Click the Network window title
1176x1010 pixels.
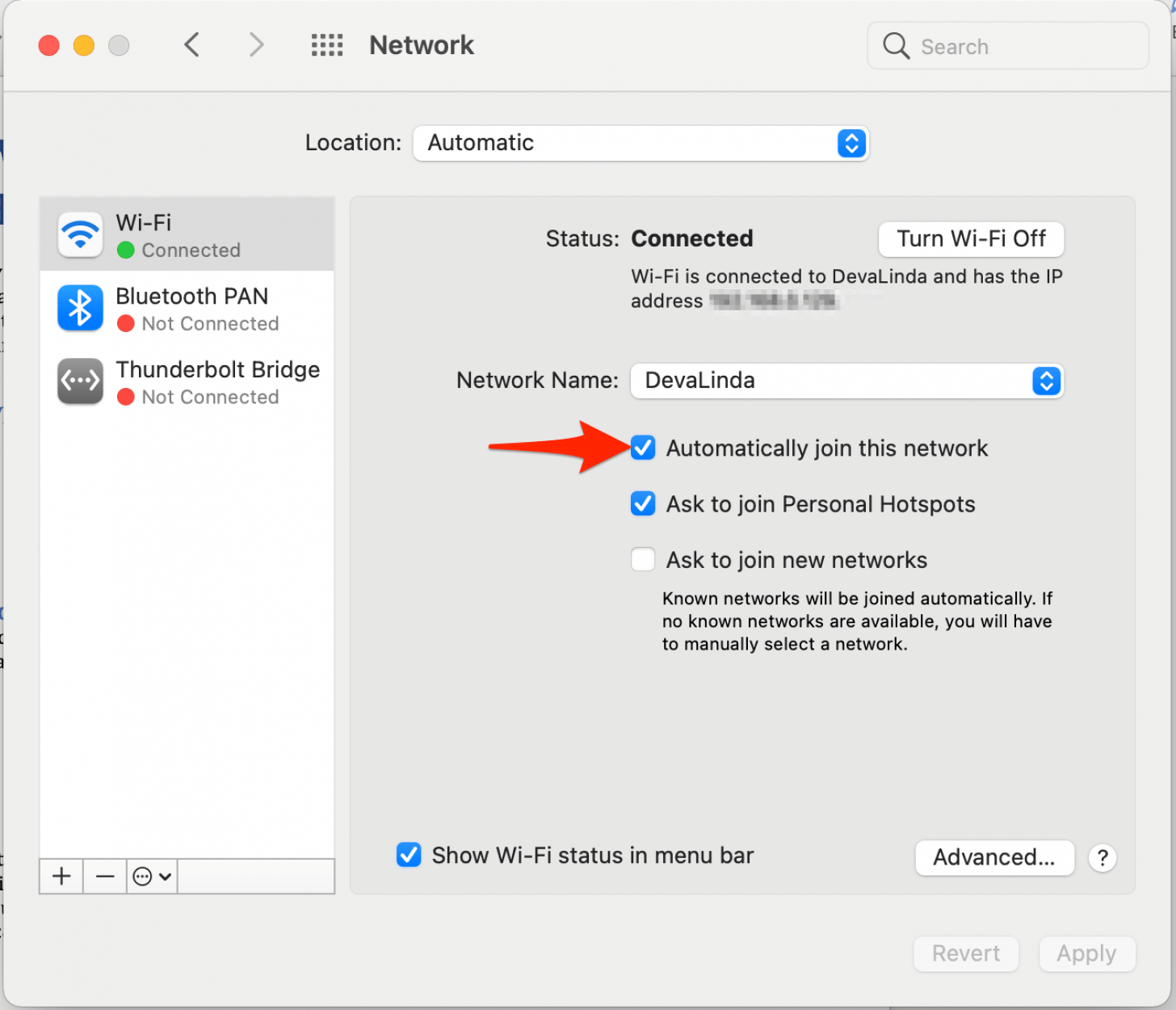pos(421,45)
